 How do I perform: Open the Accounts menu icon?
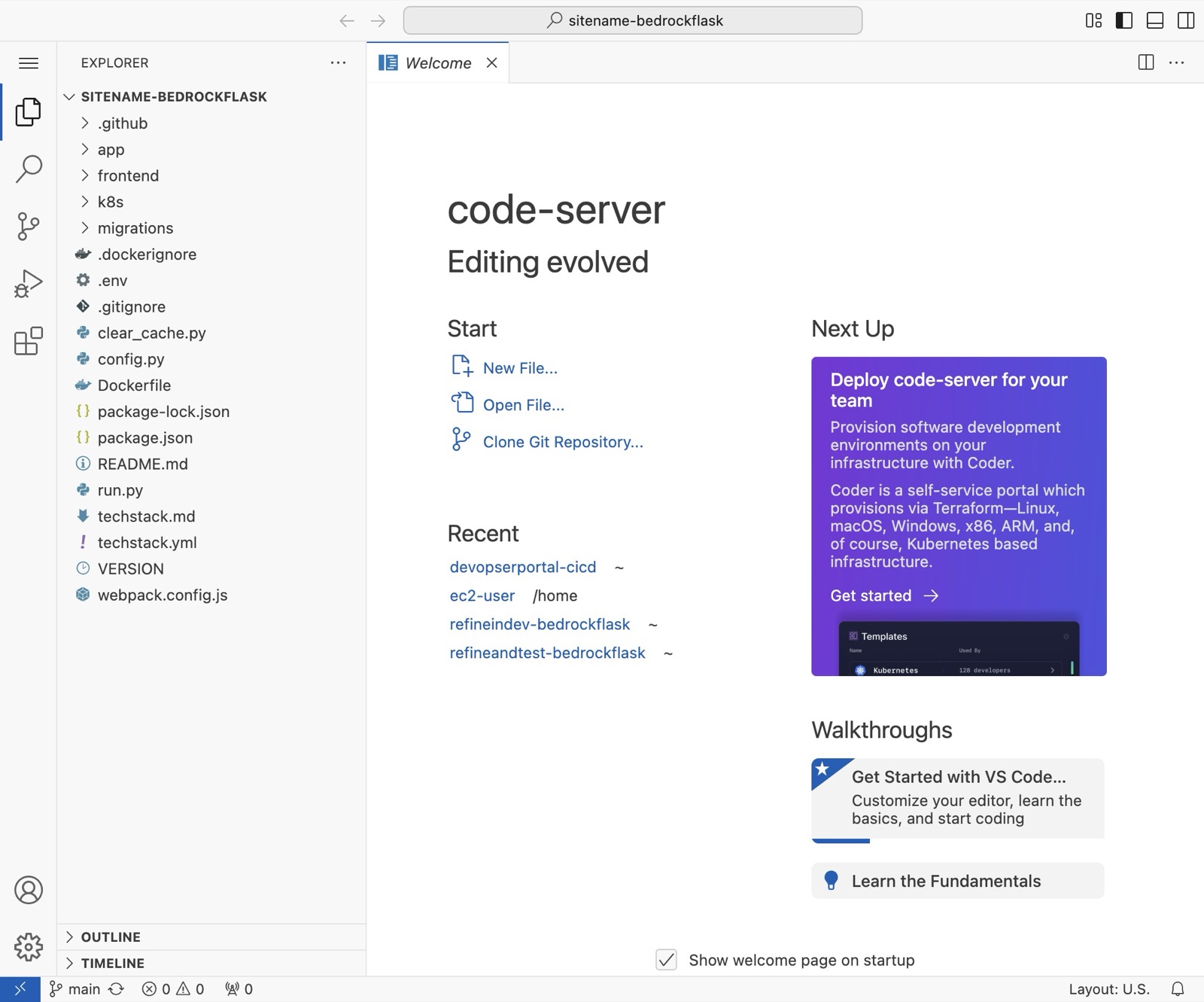click(x=29, y=890)
